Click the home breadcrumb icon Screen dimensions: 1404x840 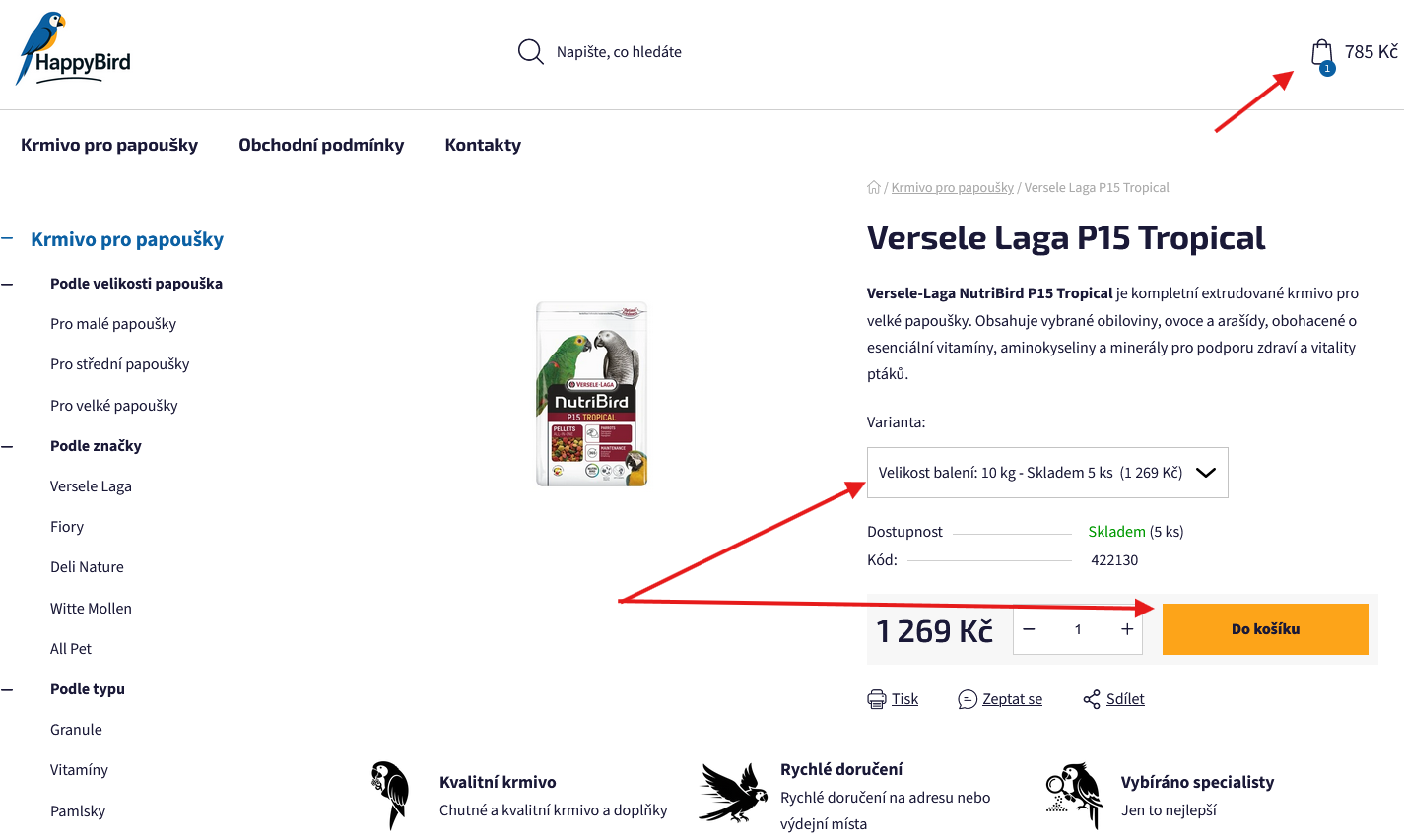pyautogui.click(x=874, y=187)
